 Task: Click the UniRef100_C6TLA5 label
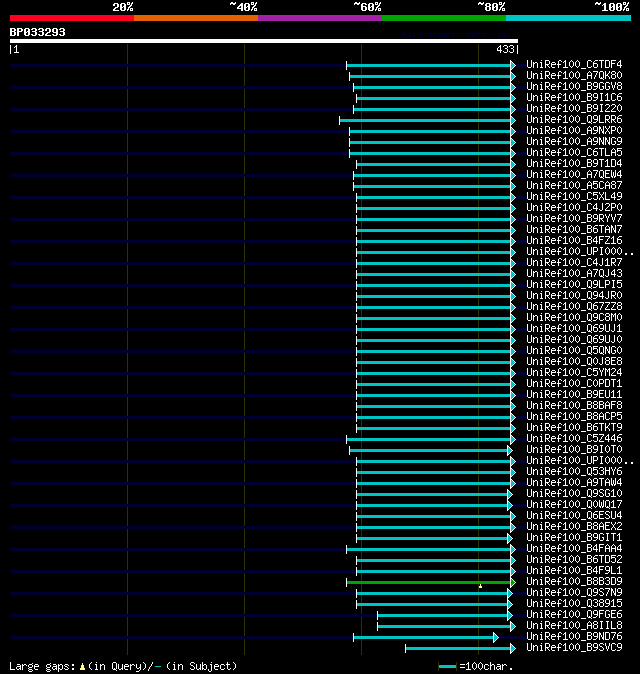[x=574, y=153]
